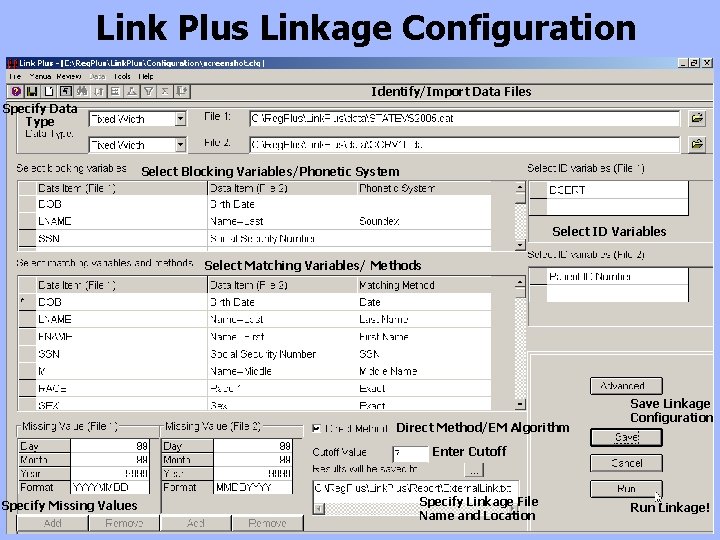This screenshot has width=720, height=540.
Task: Select RACE cell in matching table
Action: 122,388
